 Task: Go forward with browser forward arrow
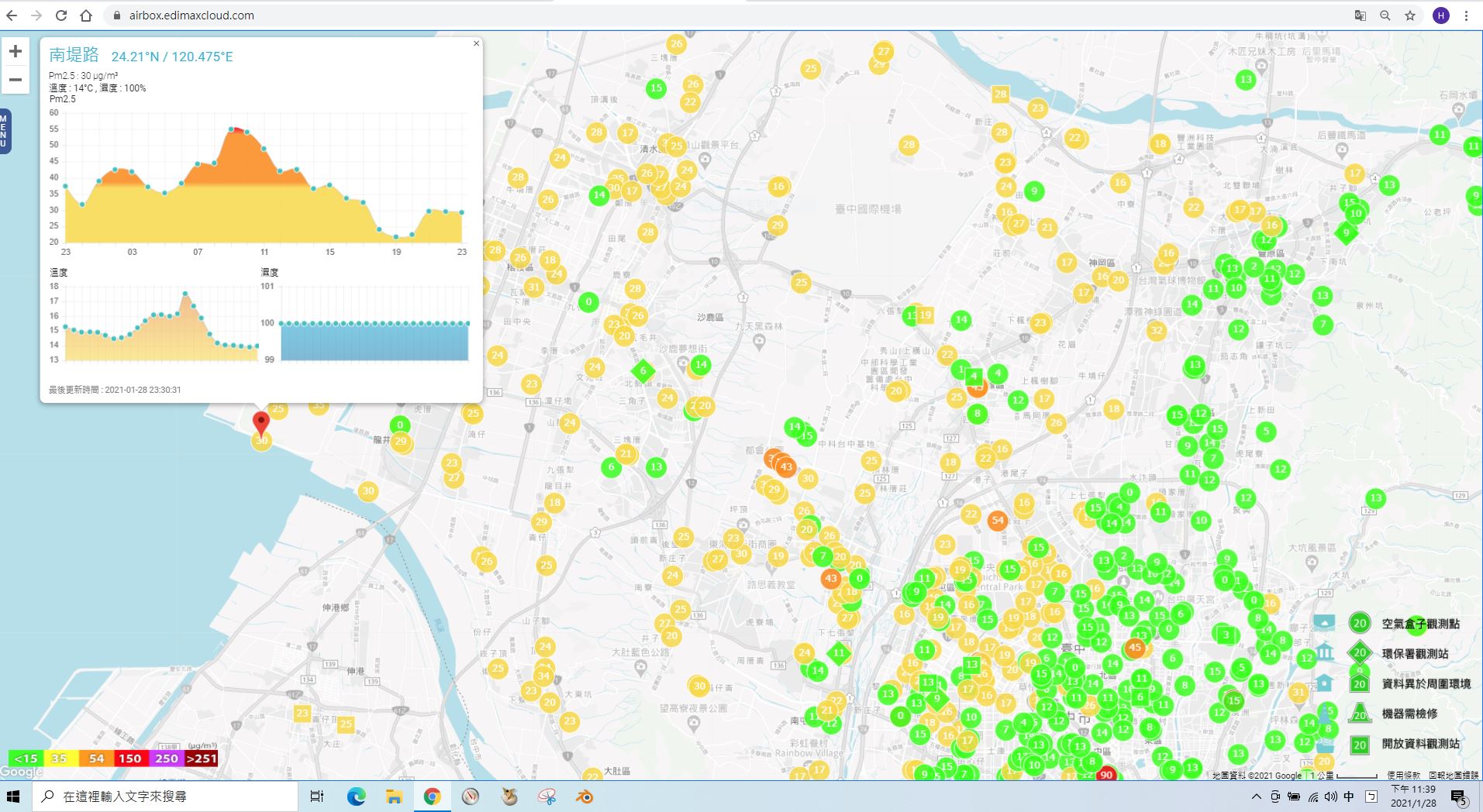pyautogui.click(x=36, y=15)
